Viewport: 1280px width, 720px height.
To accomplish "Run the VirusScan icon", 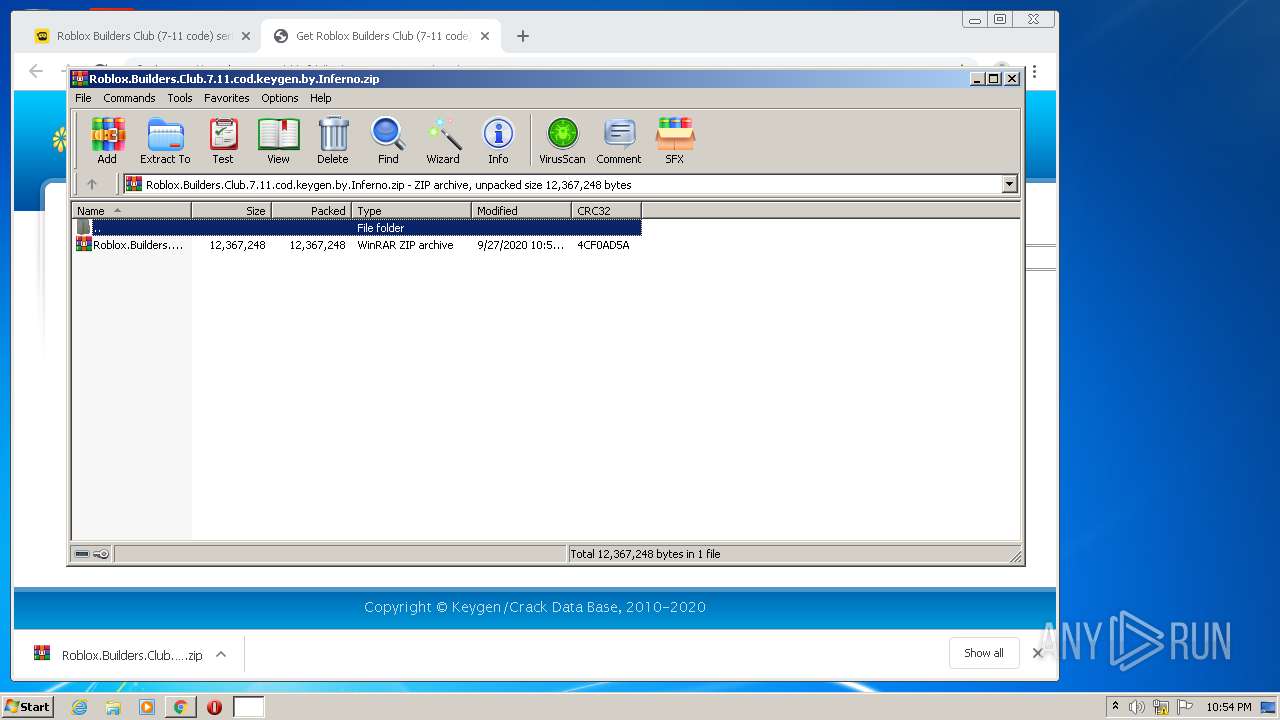I will coord(562,140).
